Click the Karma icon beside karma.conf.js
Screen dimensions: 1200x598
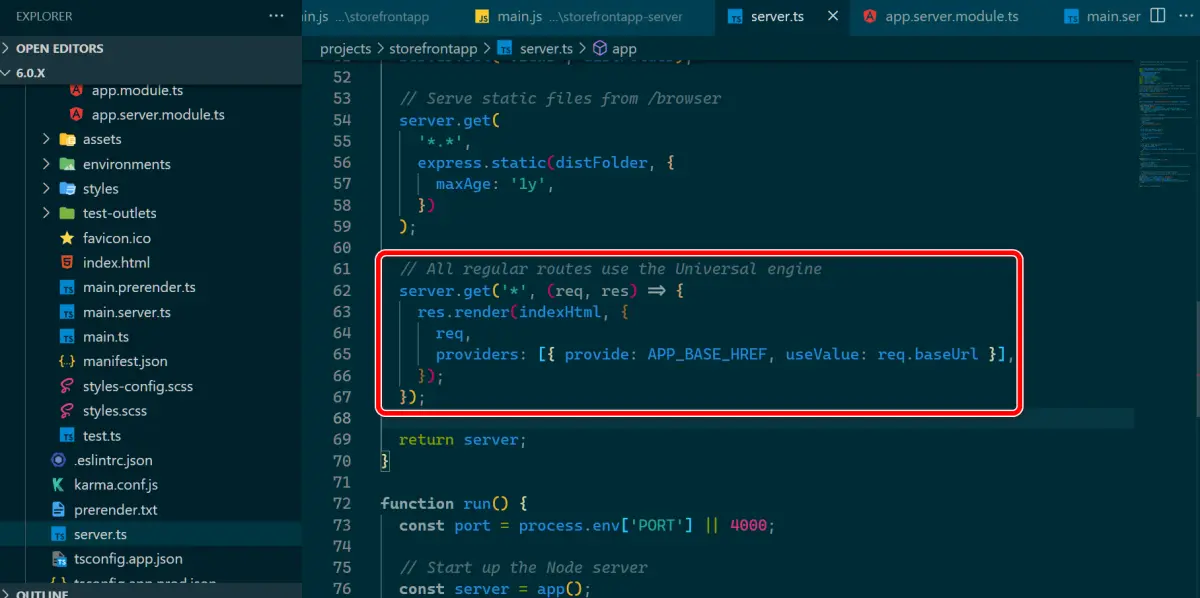tap(58, 485)
